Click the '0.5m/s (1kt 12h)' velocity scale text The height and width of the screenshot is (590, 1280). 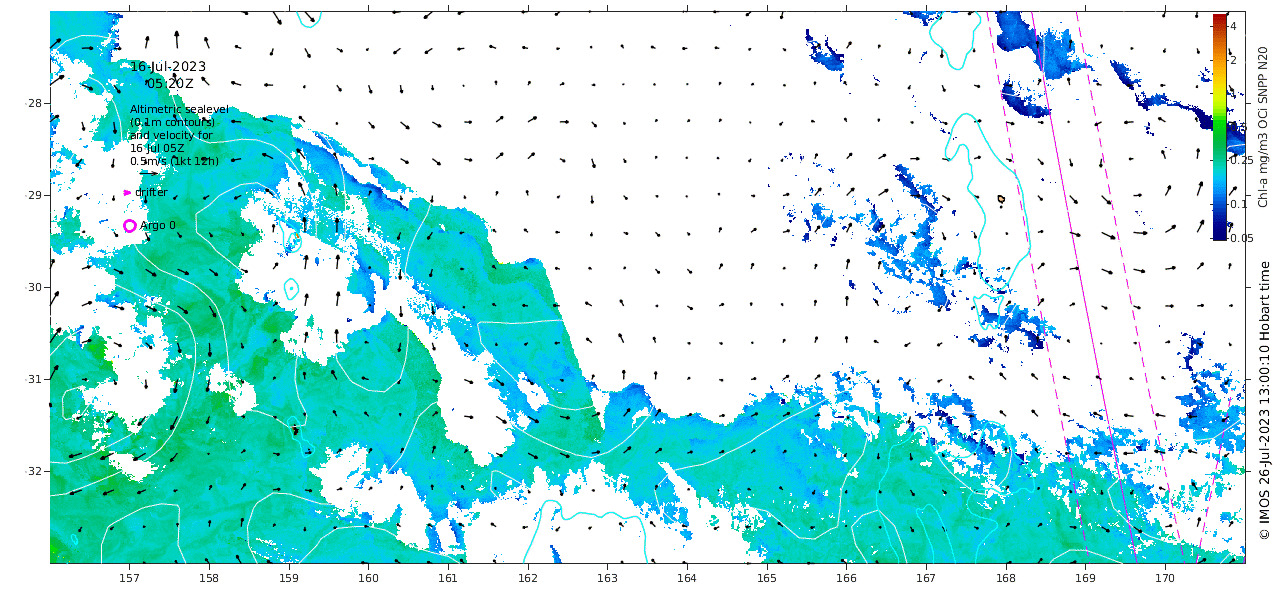(174, 161)
